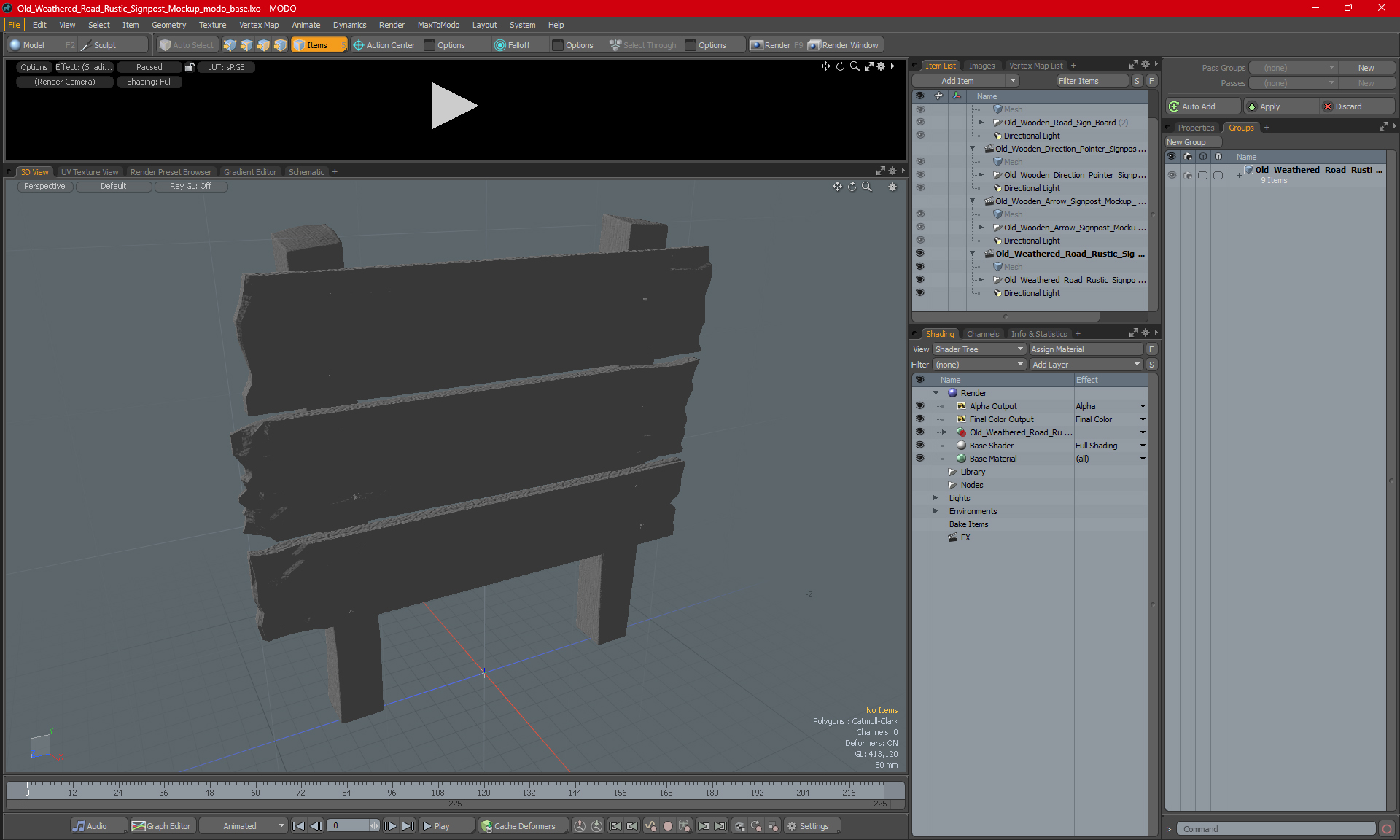The image size is (1400, 840).
Task: Click large play preview render arrow
Action: click(x=454, y=106)
